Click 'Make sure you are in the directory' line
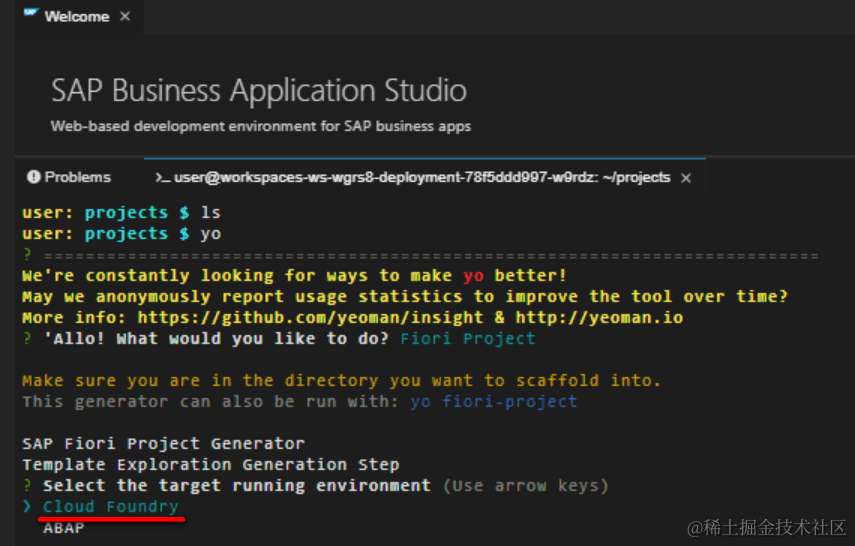 [x=341, y=380]
